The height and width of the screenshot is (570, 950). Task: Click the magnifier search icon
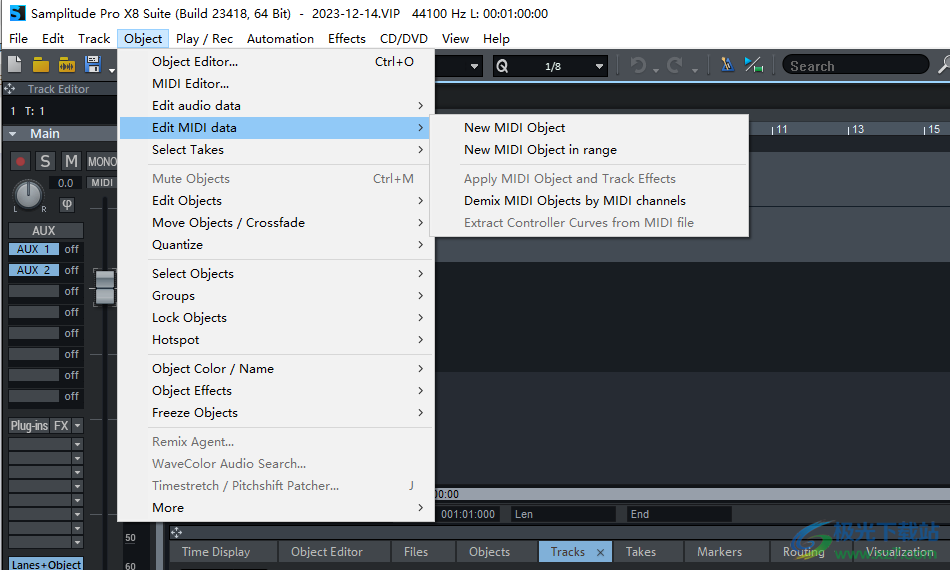943,64
